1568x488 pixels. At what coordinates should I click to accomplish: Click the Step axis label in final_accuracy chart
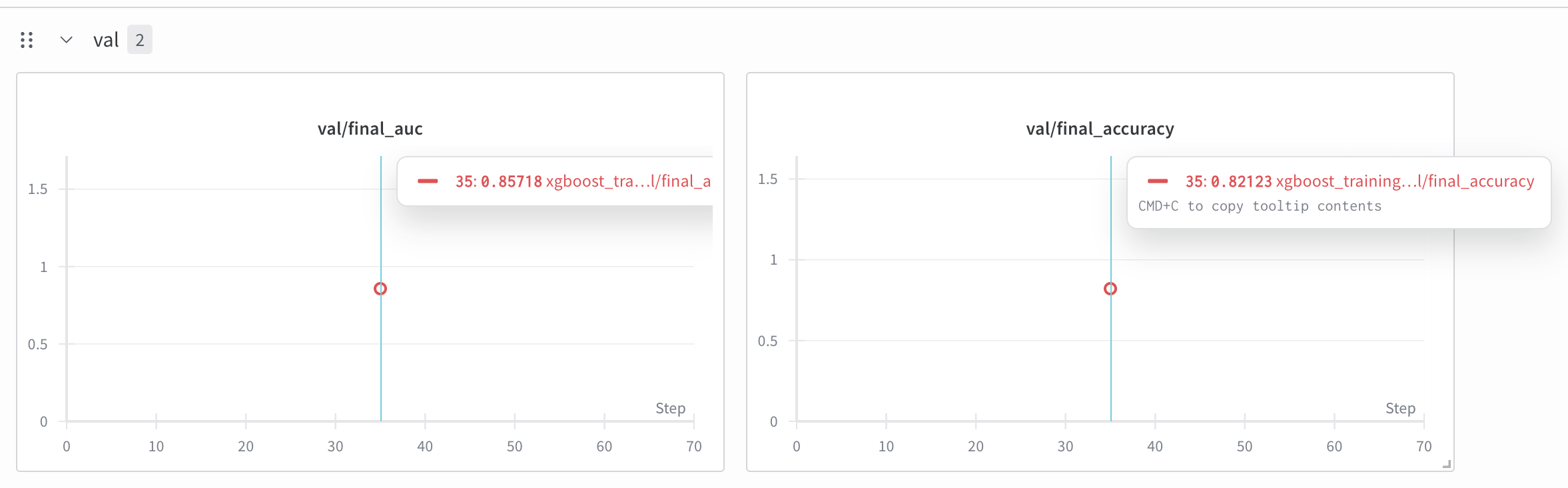[x=1400, y=408]
